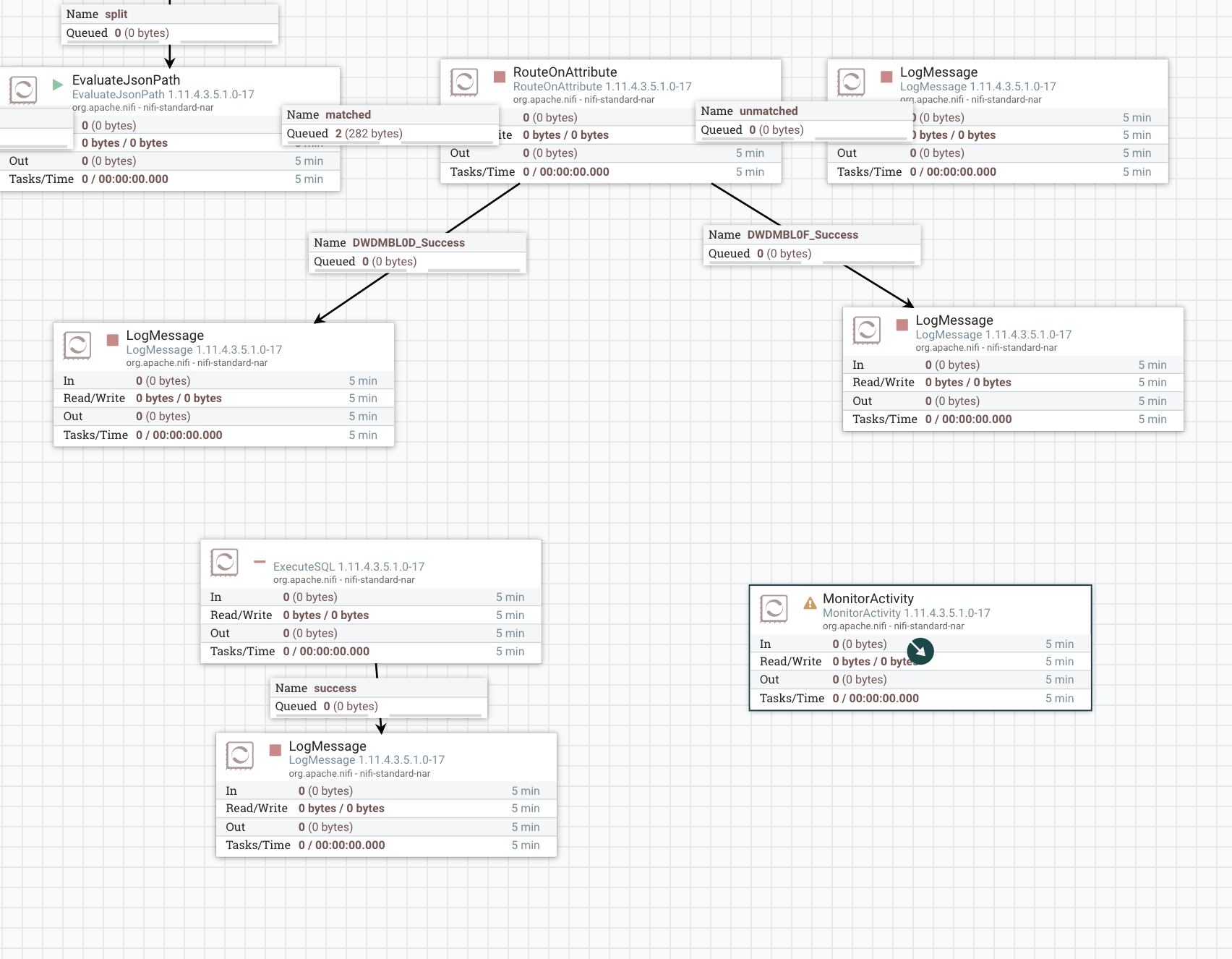Click the RouteOnAttribute processor icon
The height and width of the screenshot is (959, 1232).
pos(464,82)
